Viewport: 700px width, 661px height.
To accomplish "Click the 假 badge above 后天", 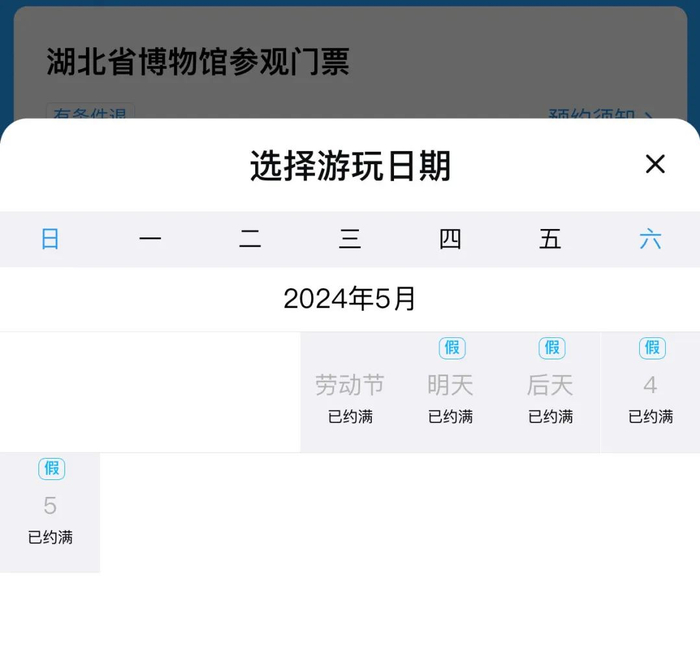I will coord(552,348).
